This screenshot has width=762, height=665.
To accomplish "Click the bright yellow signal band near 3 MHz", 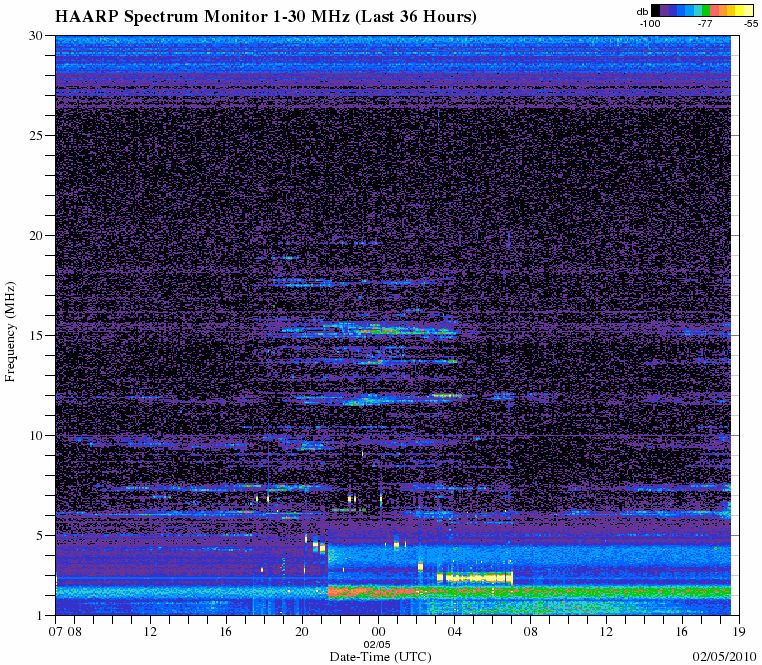I will [475, 578].
